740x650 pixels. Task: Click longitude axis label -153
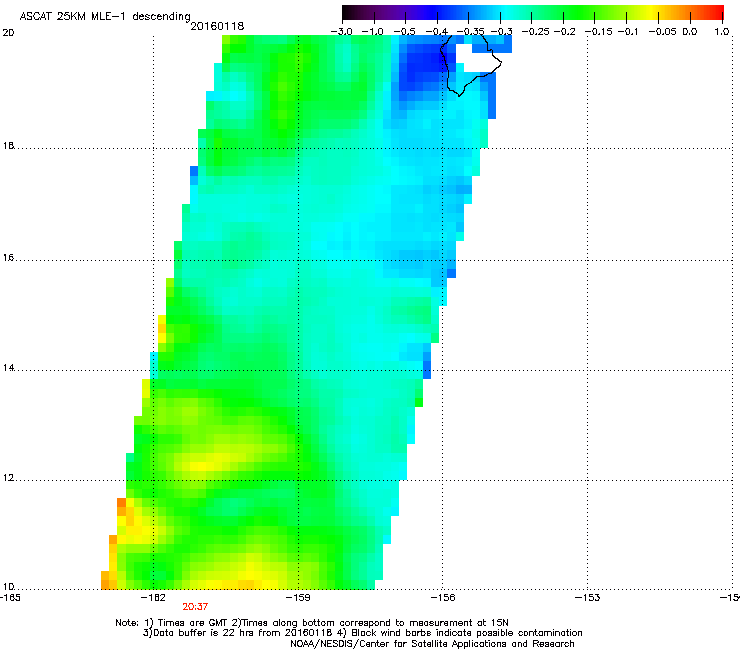tap(588, 598)
